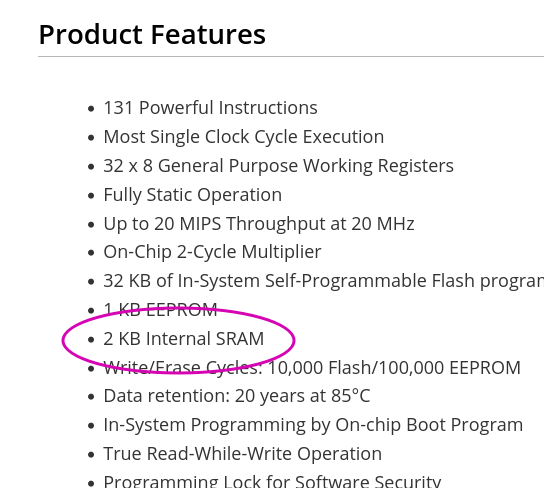Click the circled 2 KB Internal SRAM text
Screen dimensions: 544x488
(x=184, y=339)
